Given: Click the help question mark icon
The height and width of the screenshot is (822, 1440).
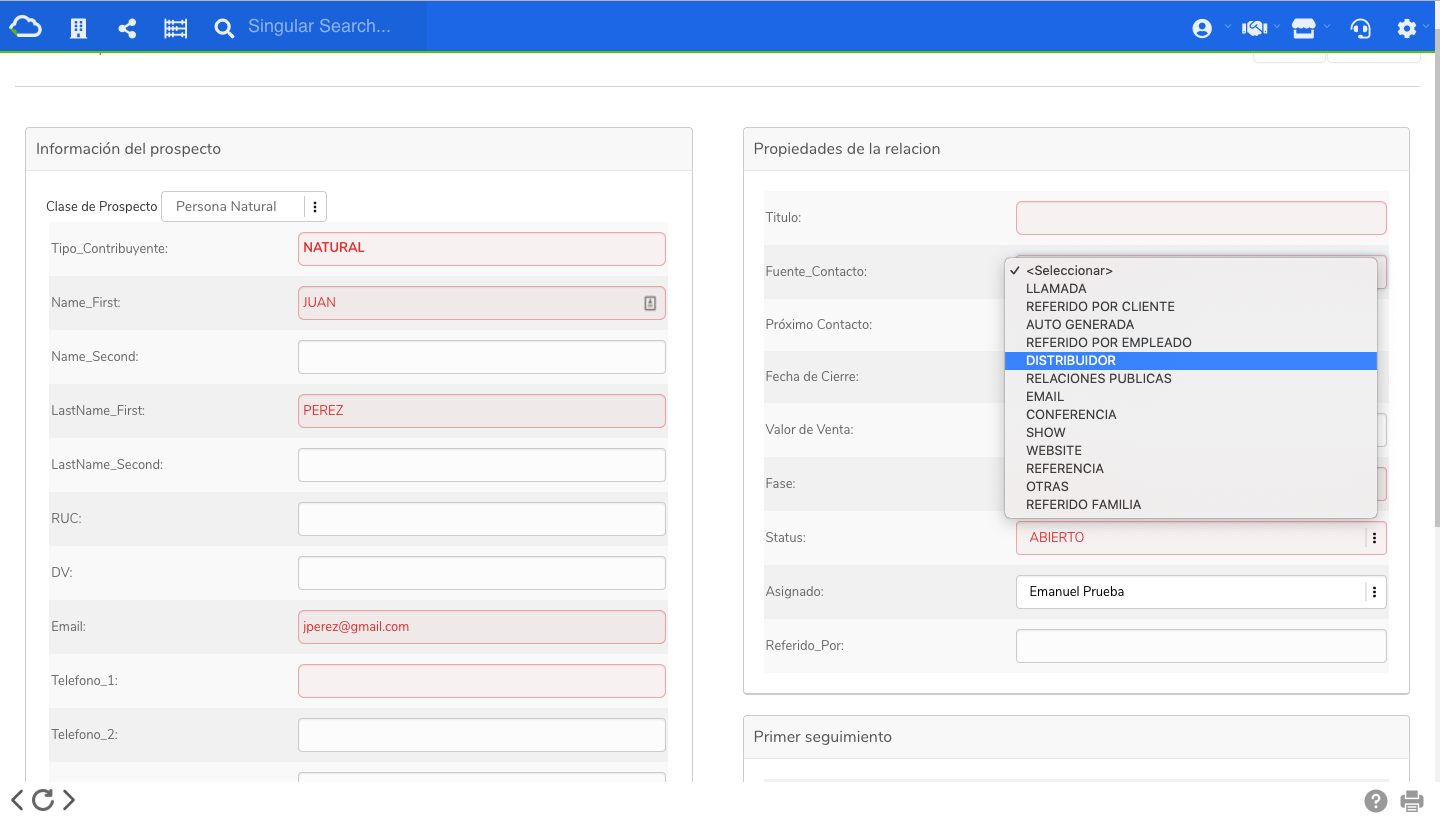Looking at the screenshot, I should point(1376,800).
